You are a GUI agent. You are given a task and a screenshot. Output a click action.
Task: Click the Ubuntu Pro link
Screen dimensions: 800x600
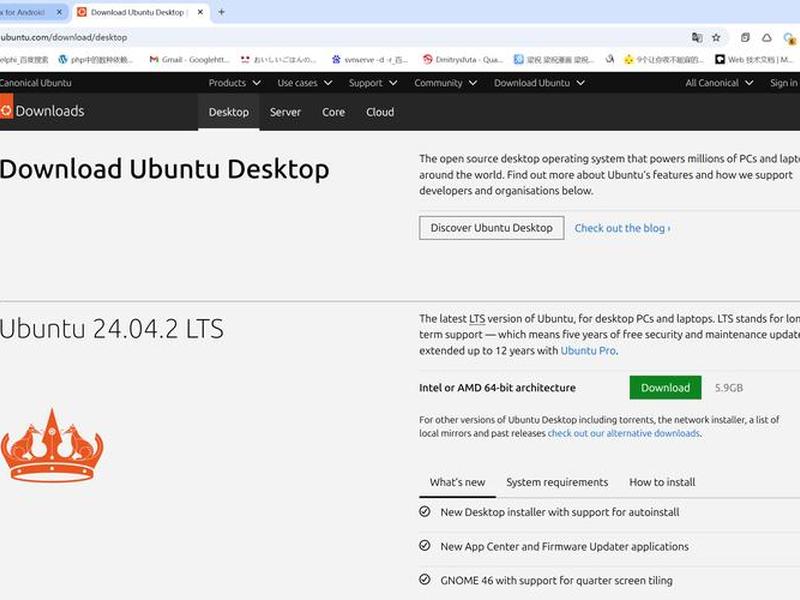(588, 351)
